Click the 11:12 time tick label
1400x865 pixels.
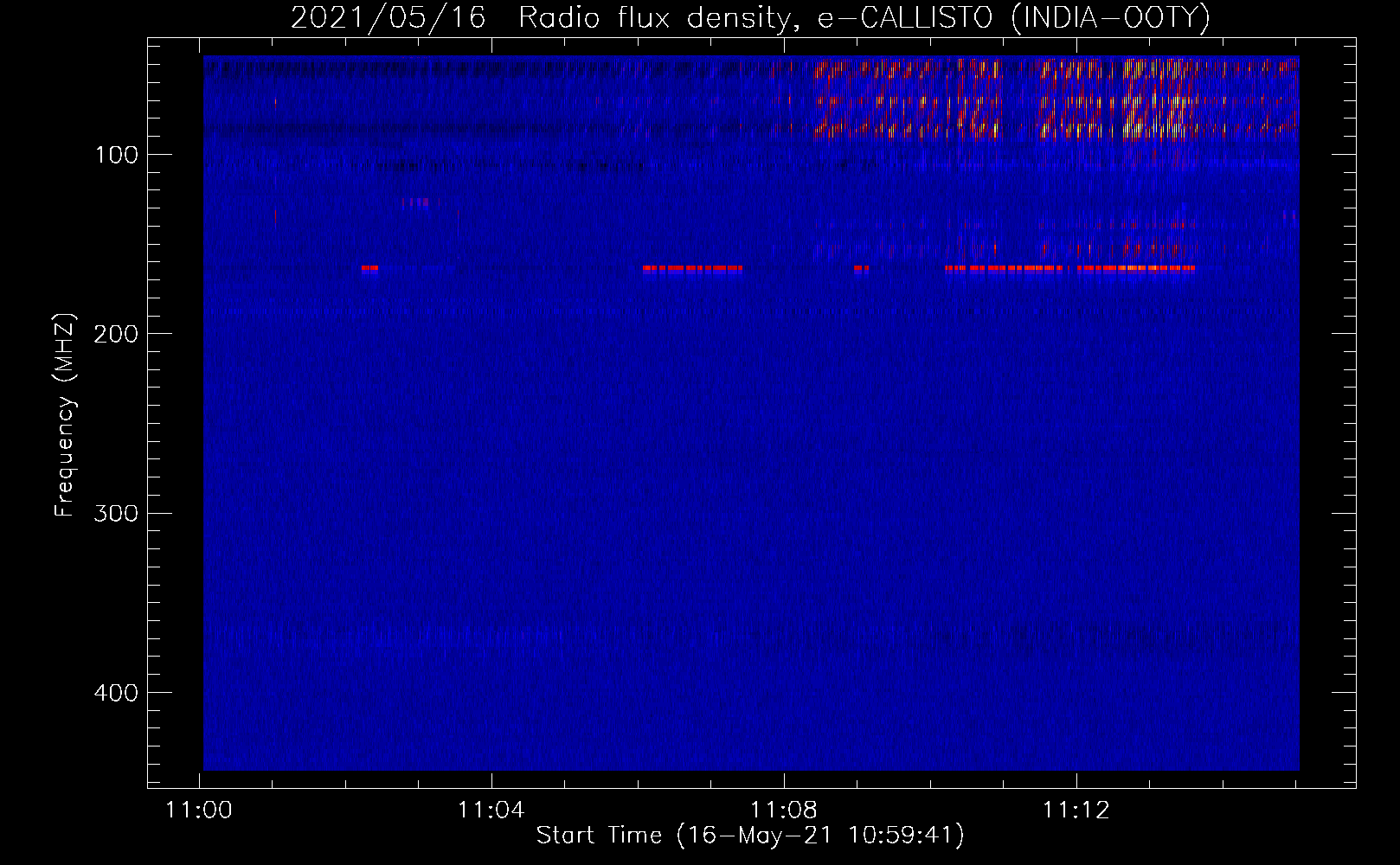coord(1076,810)
